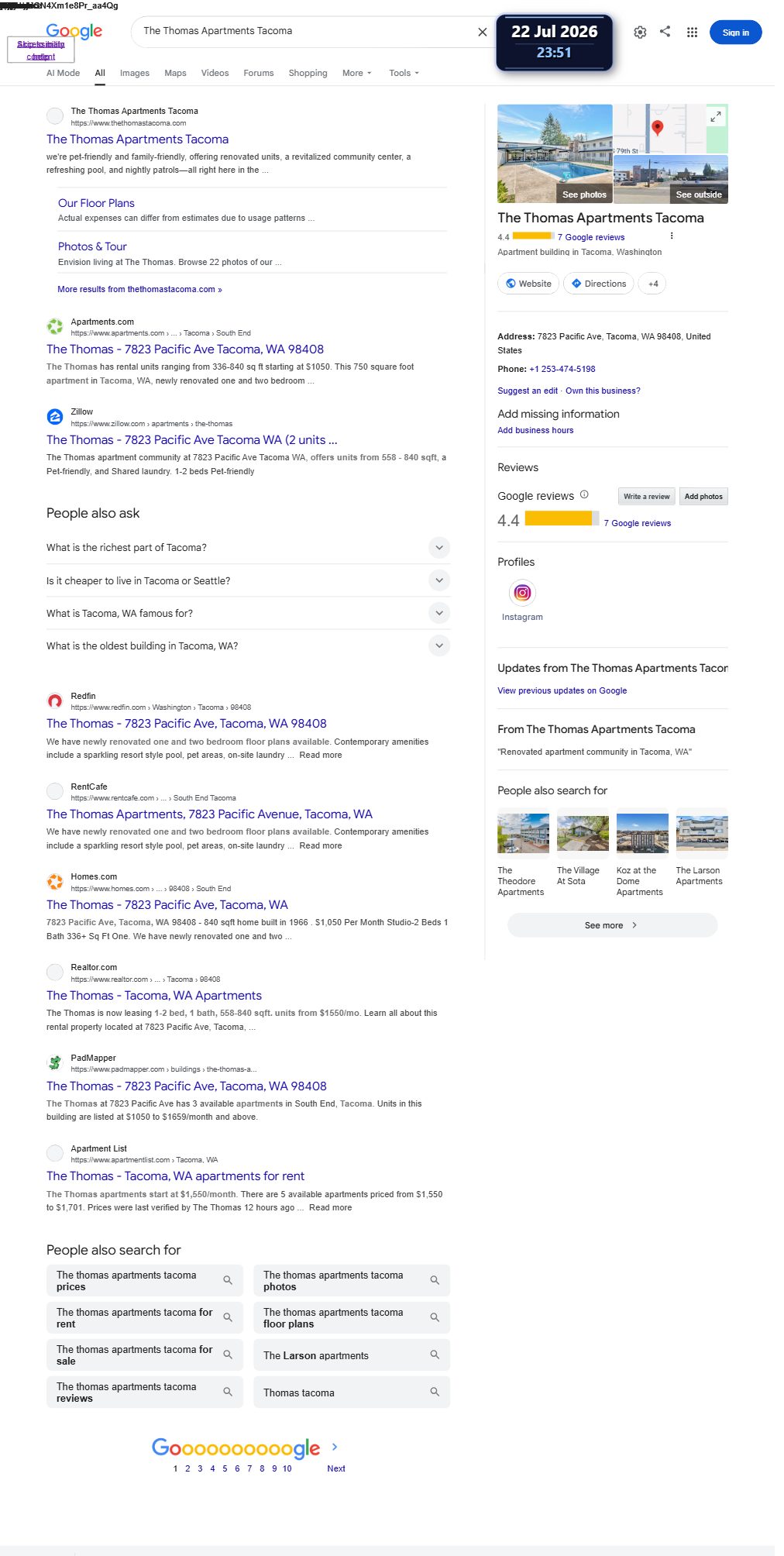Switch to the Maps tab
784x1556 pixels.
click(175, 73)
